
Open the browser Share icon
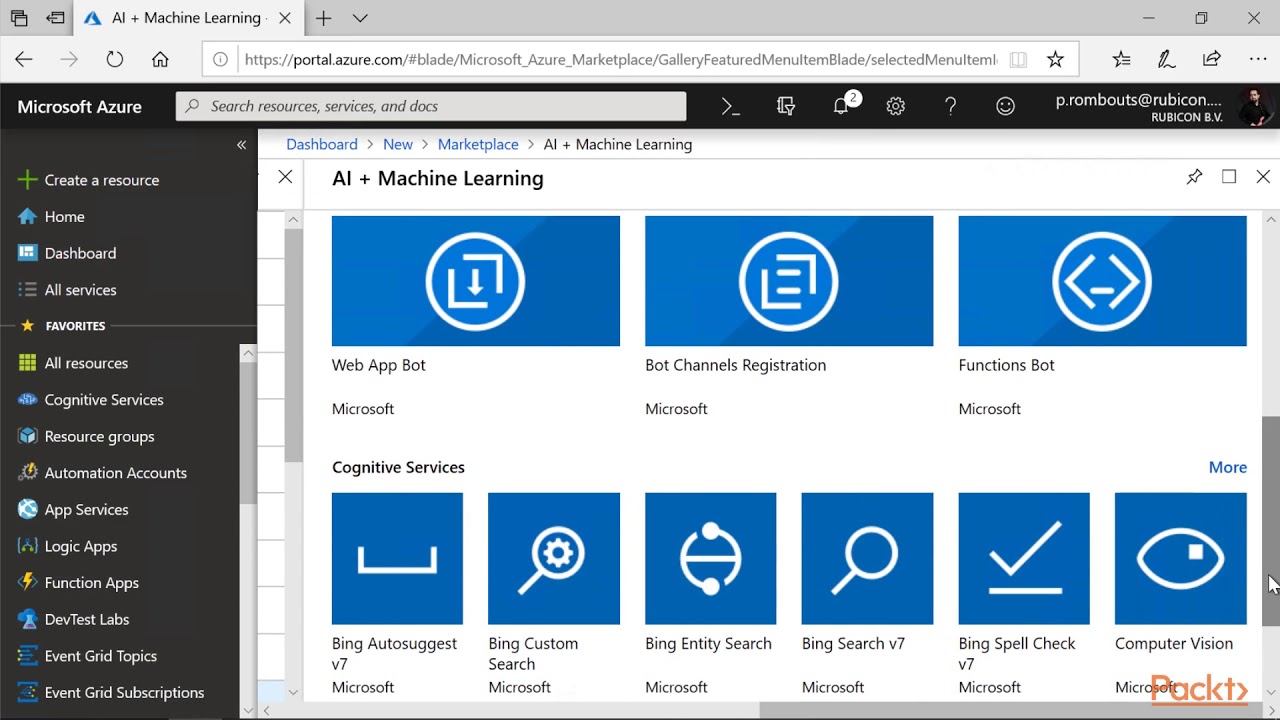click(1212, 59)
